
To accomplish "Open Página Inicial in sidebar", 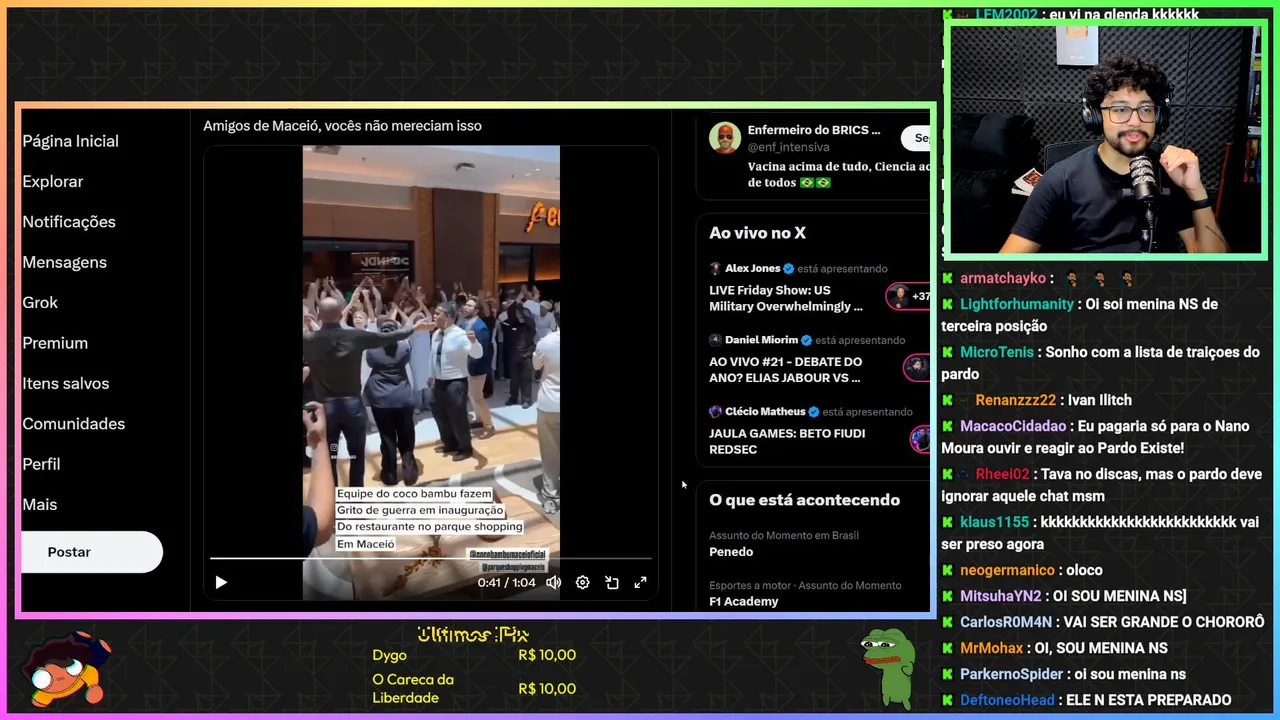I will pyautogui.click(x=70, y=141).
